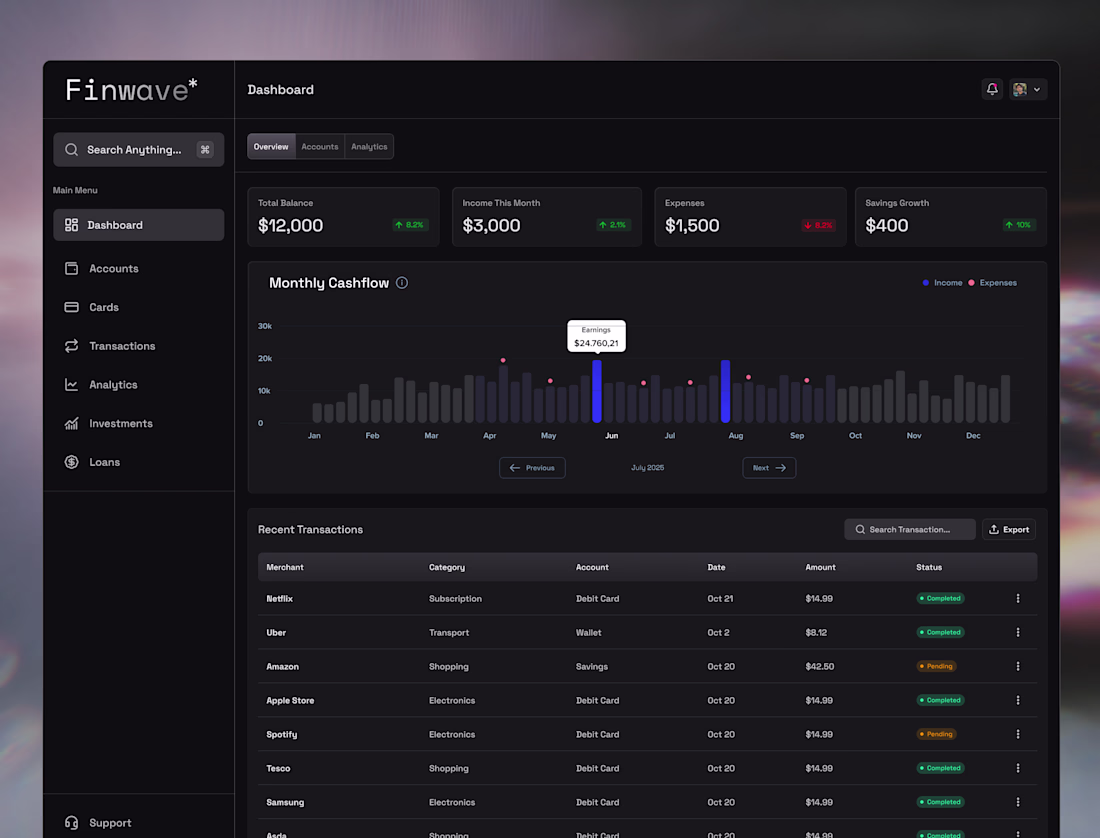The height and width of the screenshot is (838, 1100).
Task: Switch to the Analytics tab
Action: tap(369, 147)
